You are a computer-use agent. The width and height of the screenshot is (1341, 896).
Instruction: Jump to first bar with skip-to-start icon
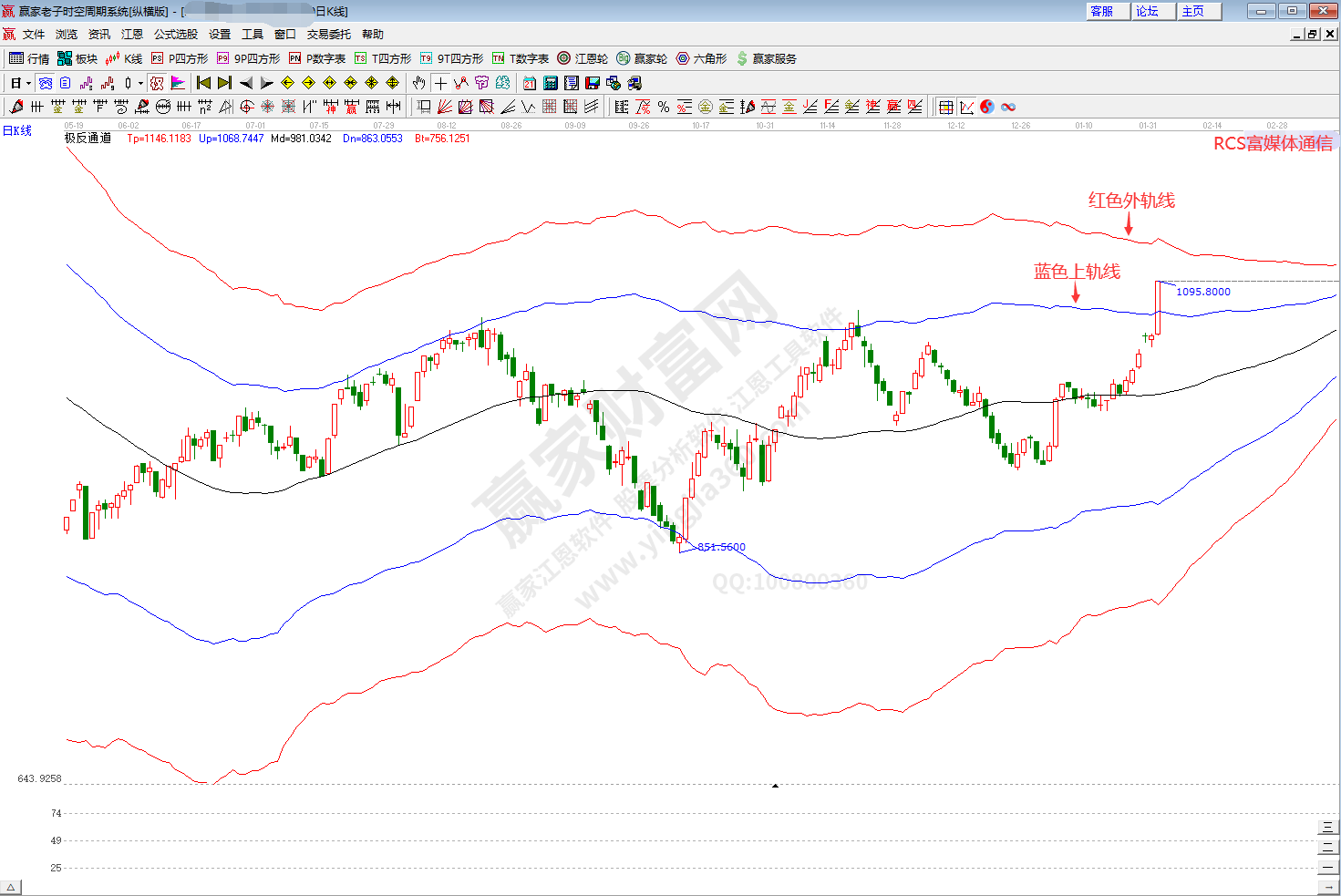tap(203, 83)
